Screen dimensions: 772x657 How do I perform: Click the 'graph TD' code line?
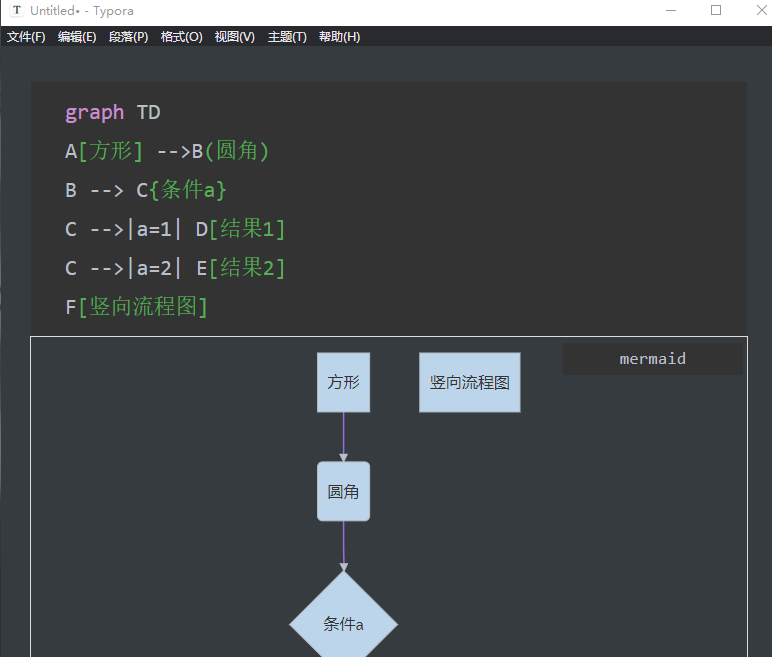click(113, 113)
